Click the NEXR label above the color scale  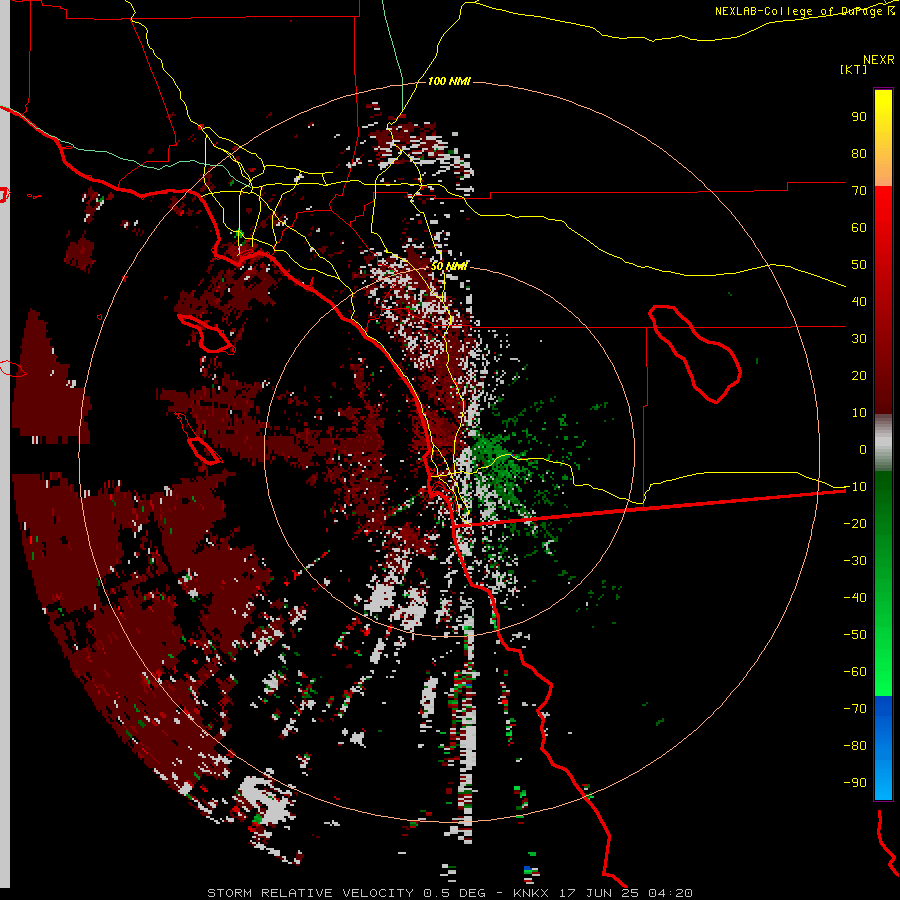(x=879, y=60)
